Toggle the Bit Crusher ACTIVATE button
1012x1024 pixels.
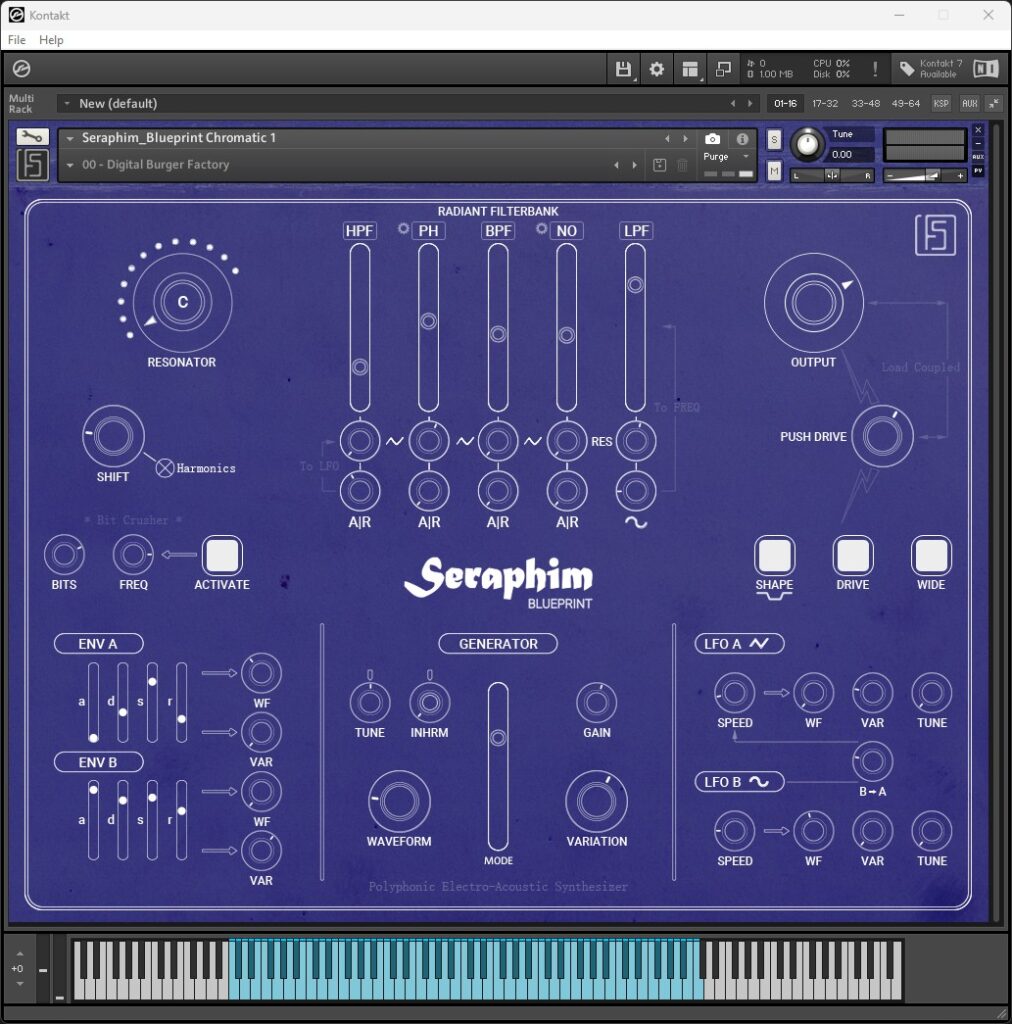click(x=222, y=555)
